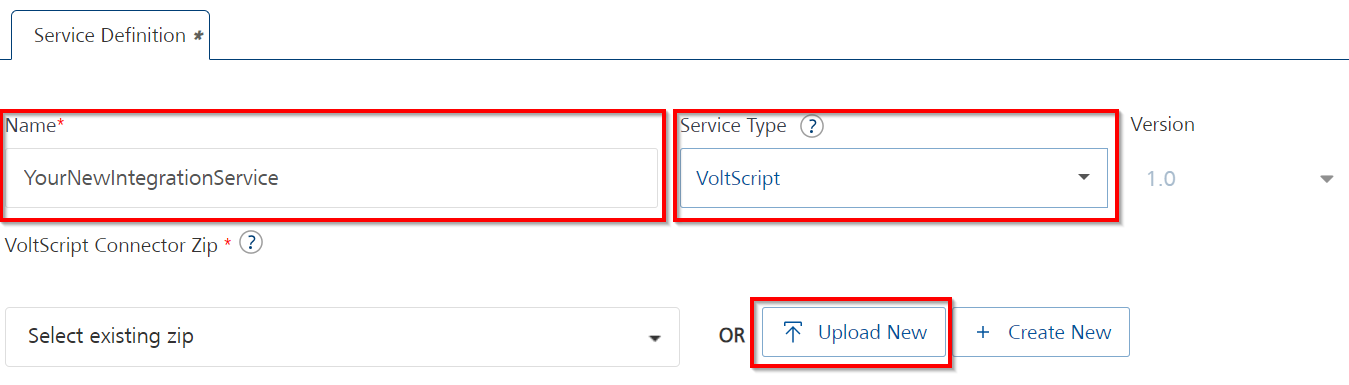The image size is (1349, 385).
Task: Open the Service Type help icon
Action: coord(812,126)
